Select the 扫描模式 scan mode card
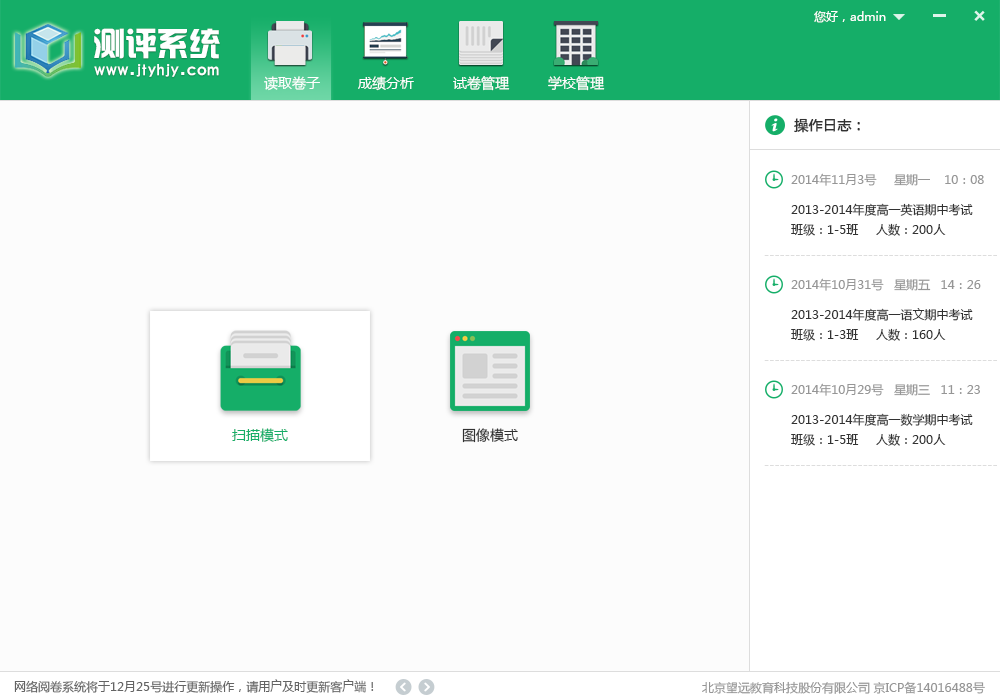The height and width of the screenshot is (700, 1000). [260, 386]
